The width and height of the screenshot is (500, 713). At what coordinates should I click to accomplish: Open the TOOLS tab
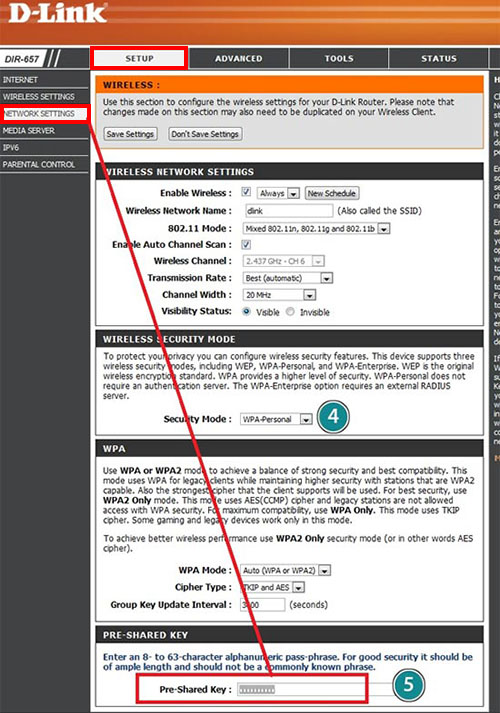pos(339,58)
